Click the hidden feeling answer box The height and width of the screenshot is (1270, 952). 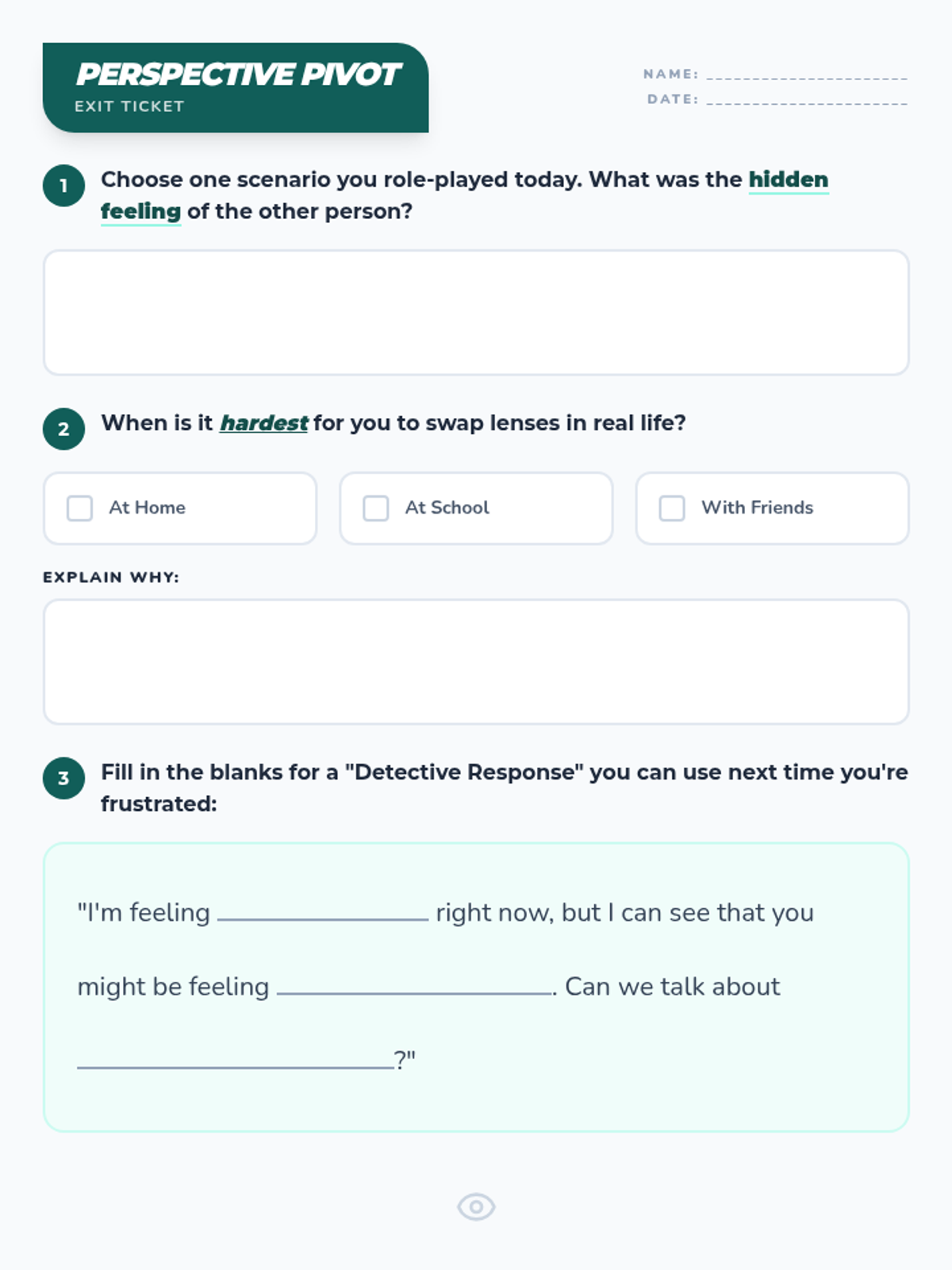coord(476,313)
